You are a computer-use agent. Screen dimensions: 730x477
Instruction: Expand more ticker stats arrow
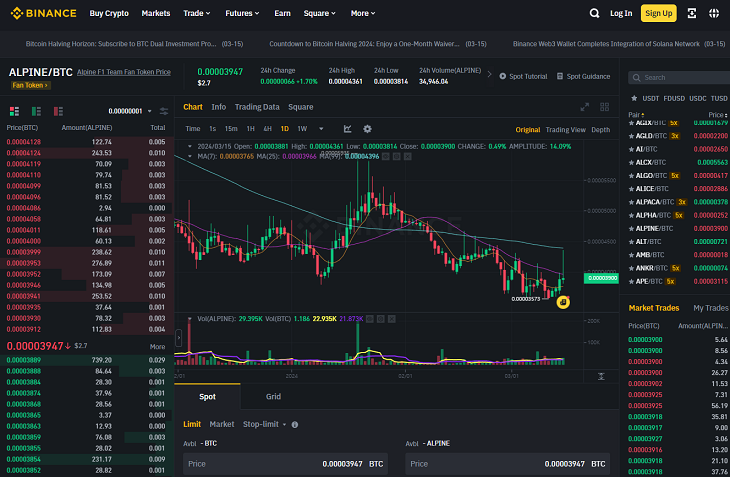(489, 74)
